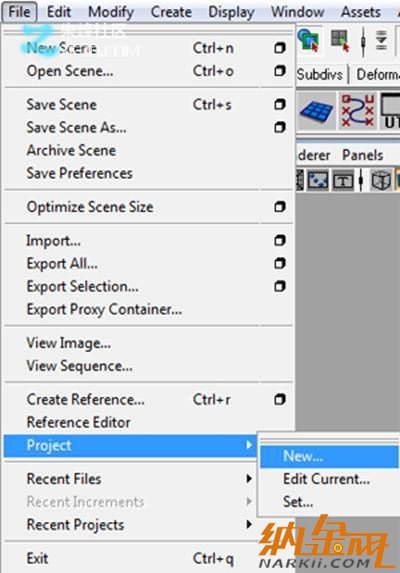Expand the highlighted Project submenu arrow
The height and width of the screenshot is (573, 400).
tap(249, 445)
